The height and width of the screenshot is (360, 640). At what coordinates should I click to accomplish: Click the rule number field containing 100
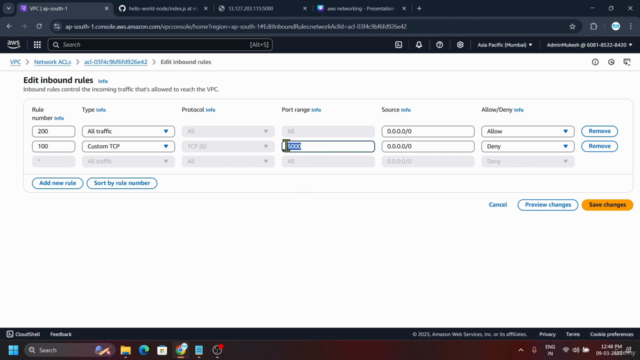(53, 146)
